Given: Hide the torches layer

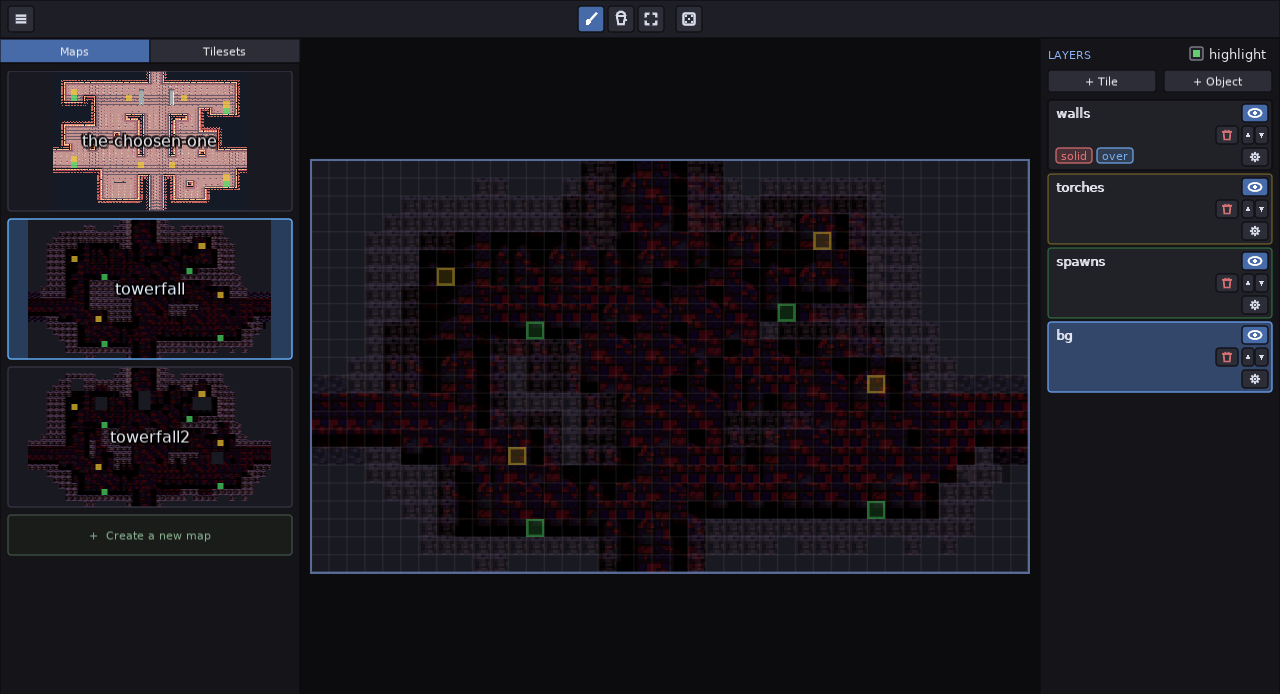Looking at the screenshot, I should 1255,187.
